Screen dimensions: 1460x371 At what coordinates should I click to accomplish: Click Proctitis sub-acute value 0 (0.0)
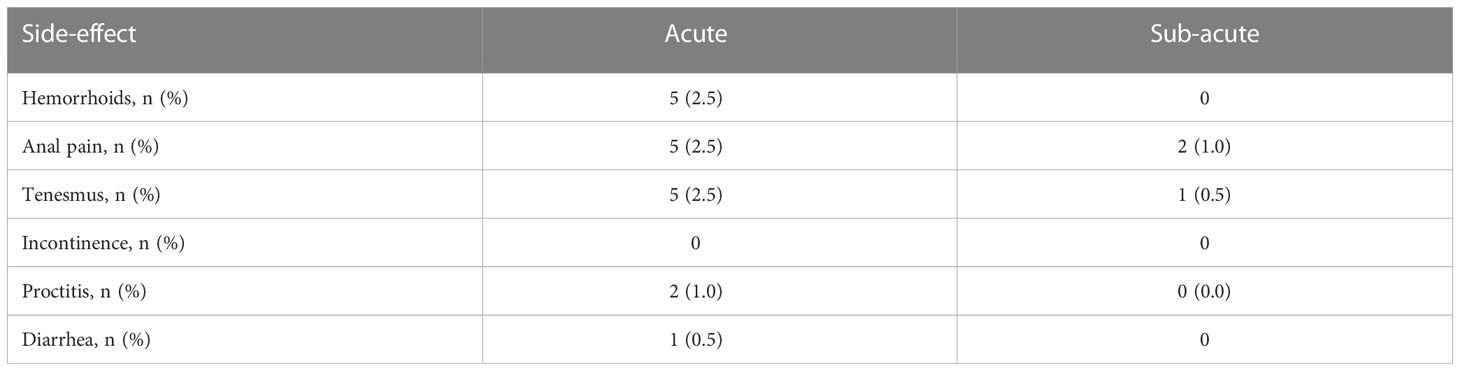1204,291
